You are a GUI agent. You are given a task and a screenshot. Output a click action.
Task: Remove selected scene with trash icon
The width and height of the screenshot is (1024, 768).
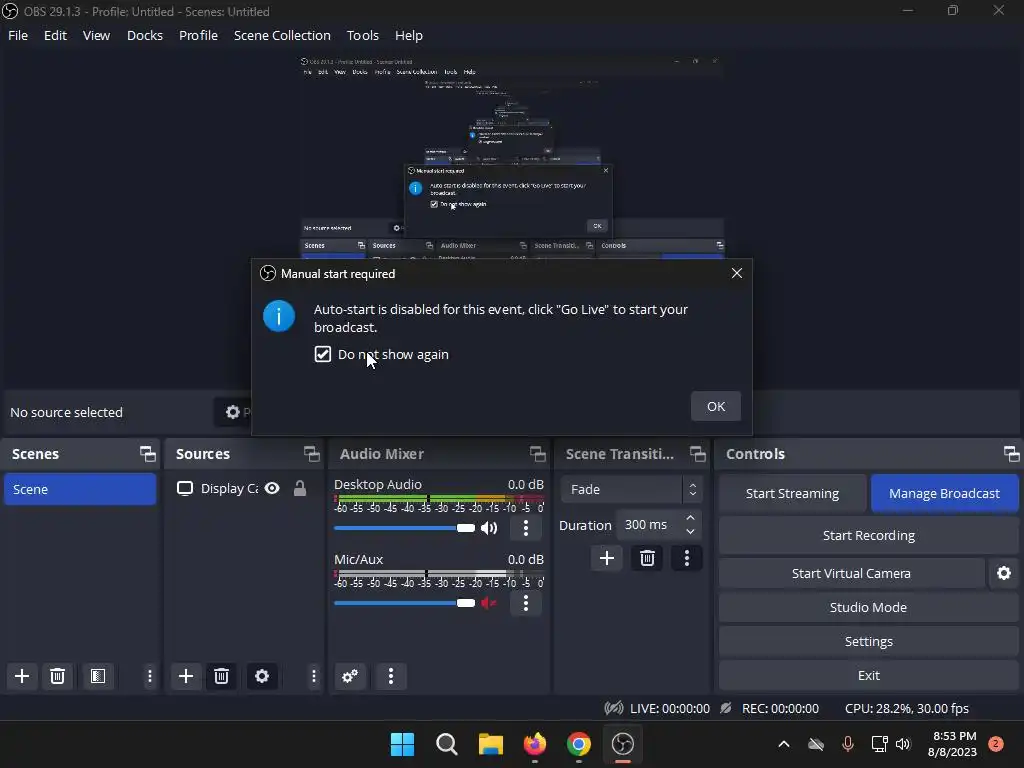pyautogui.click(x=57, y=676)
